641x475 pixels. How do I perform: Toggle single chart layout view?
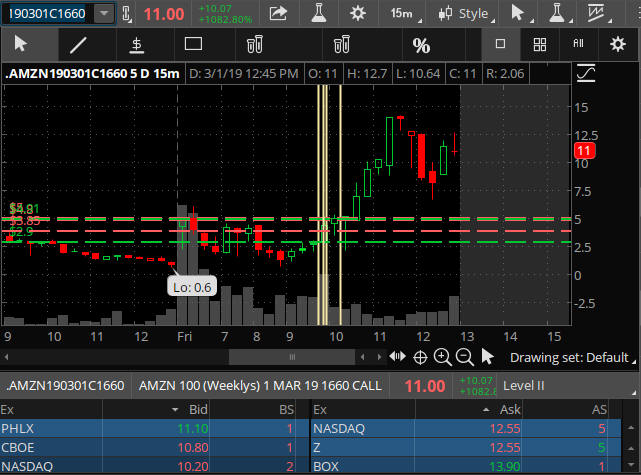tap(501, 45)
